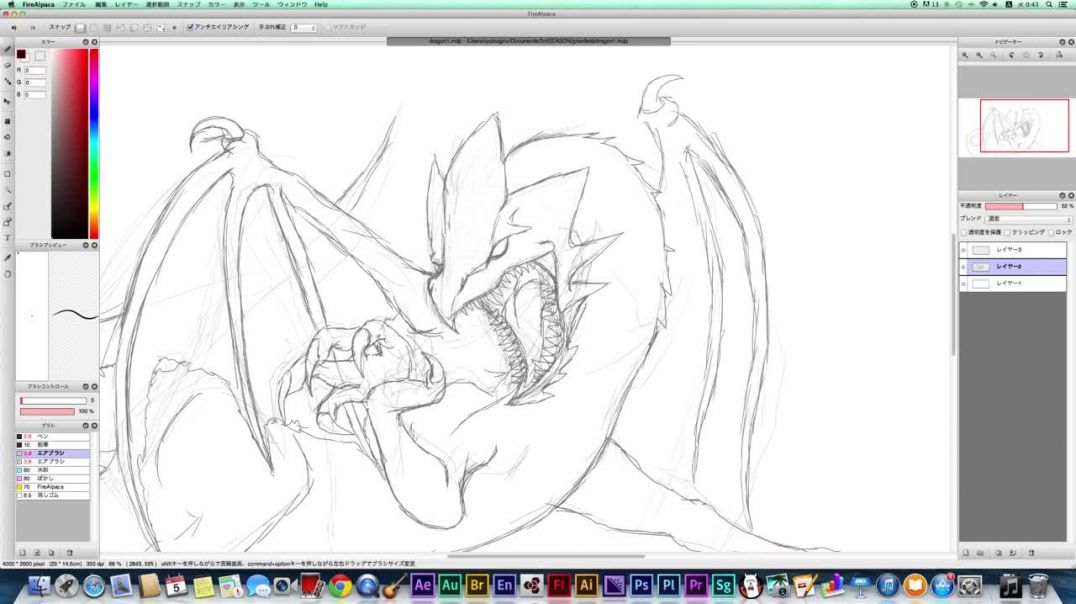Choose the crisscross grid snap icon
1076x604 pixels.
pyautogui.click(x=107, y=27)
